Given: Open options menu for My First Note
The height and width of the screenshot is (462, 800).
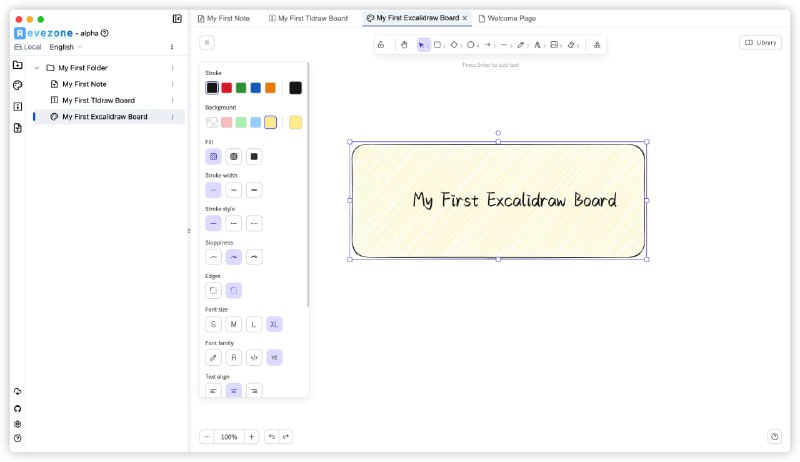Looking at the screenshot, I should click(x=172, y=84).
